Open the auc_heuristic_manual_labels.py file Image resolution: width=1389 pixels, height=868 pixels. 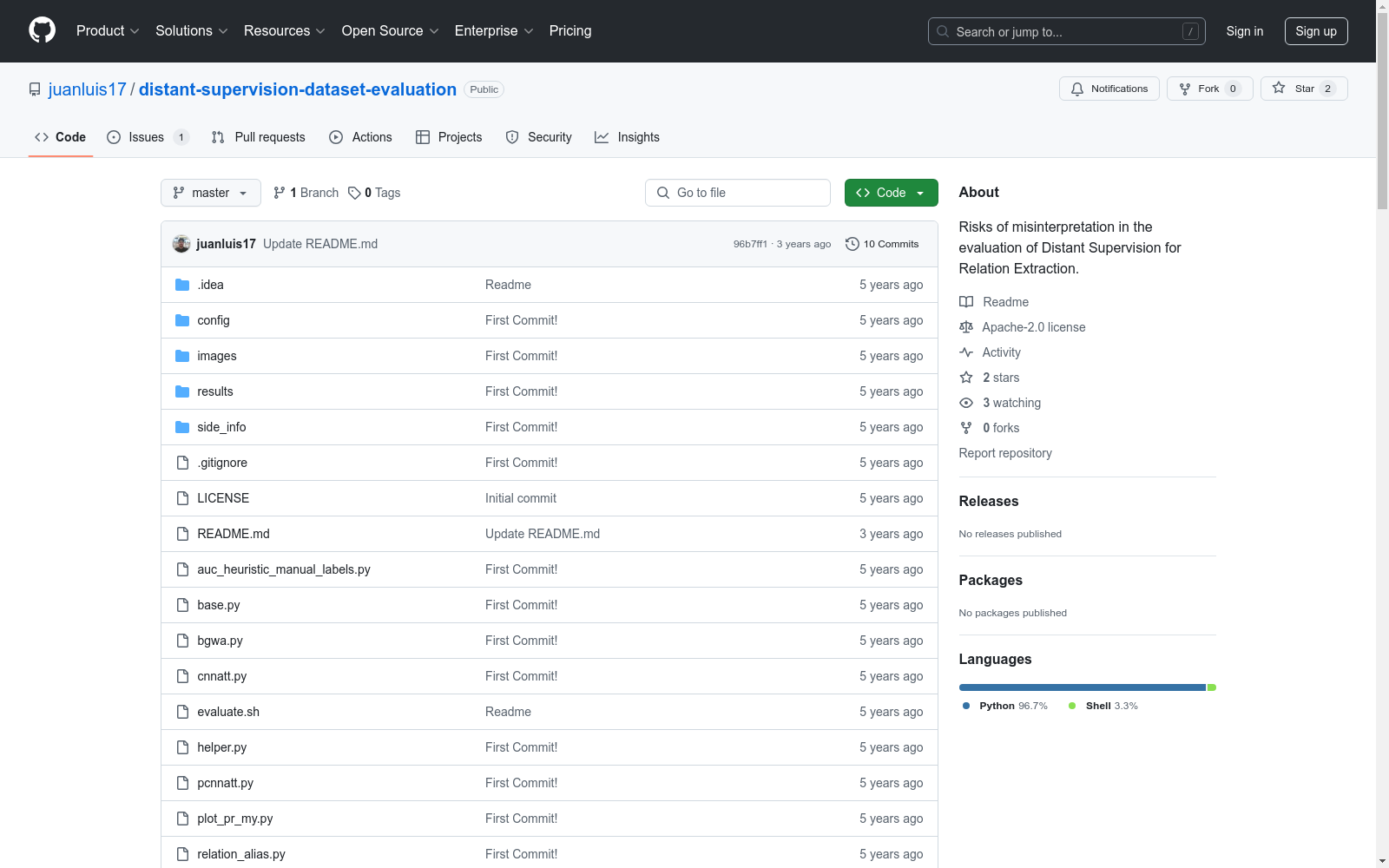284,569
